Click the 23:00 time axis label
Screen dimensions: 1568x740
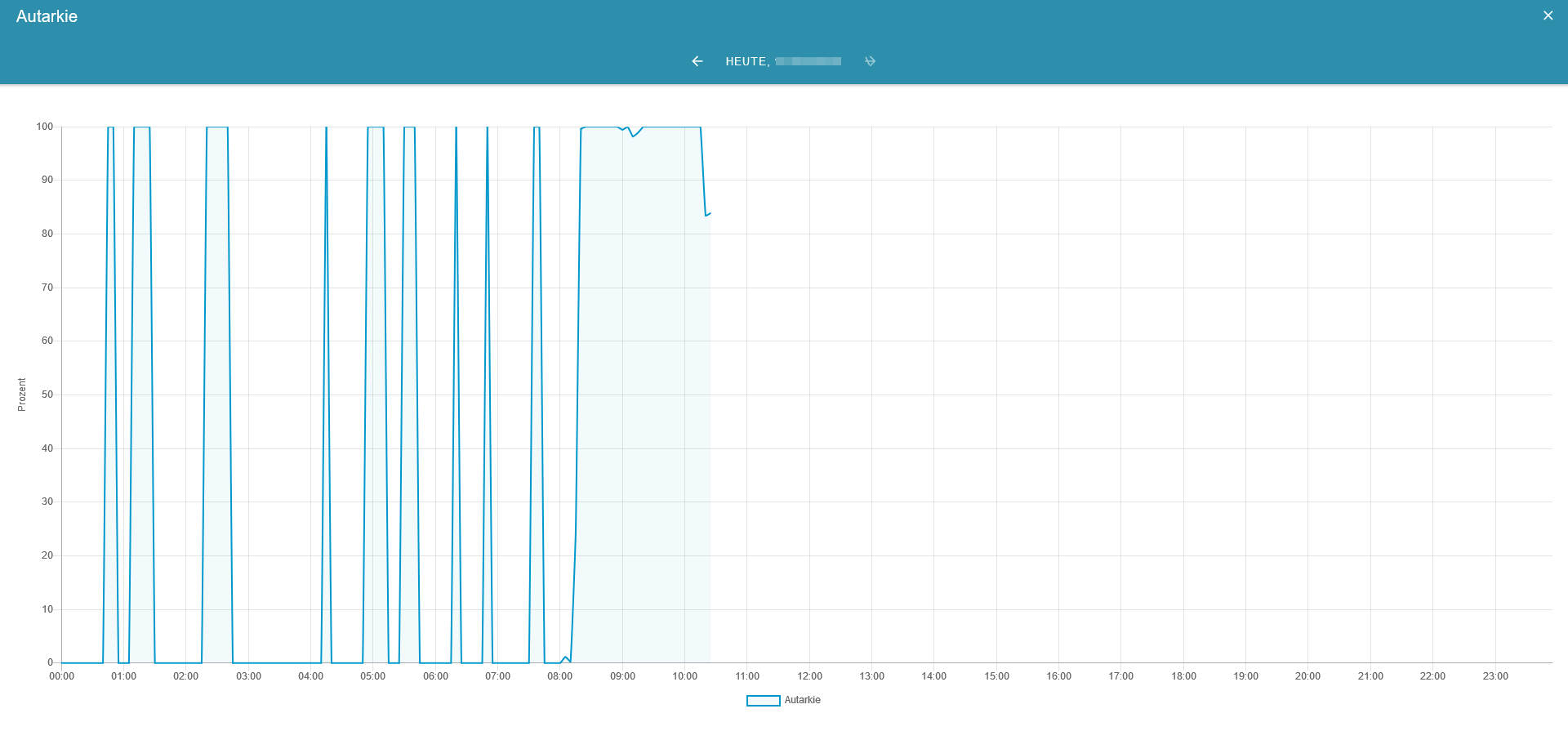click(x=1495, y=676)
